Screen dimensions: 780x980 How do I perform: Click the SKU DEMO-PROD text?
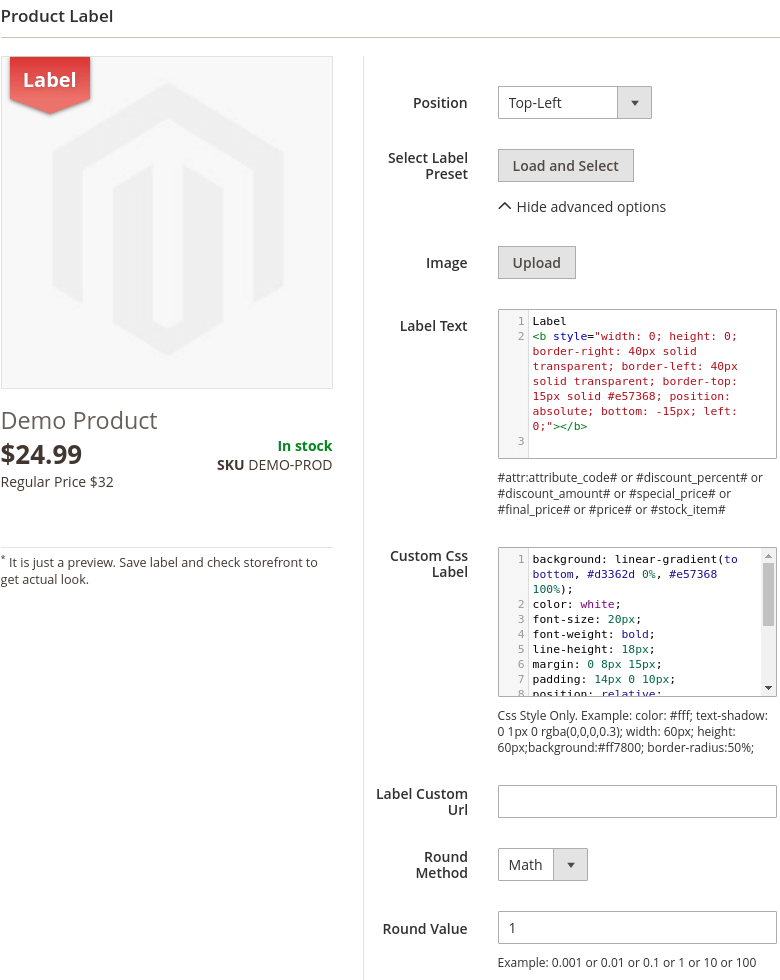pos(274,465)
